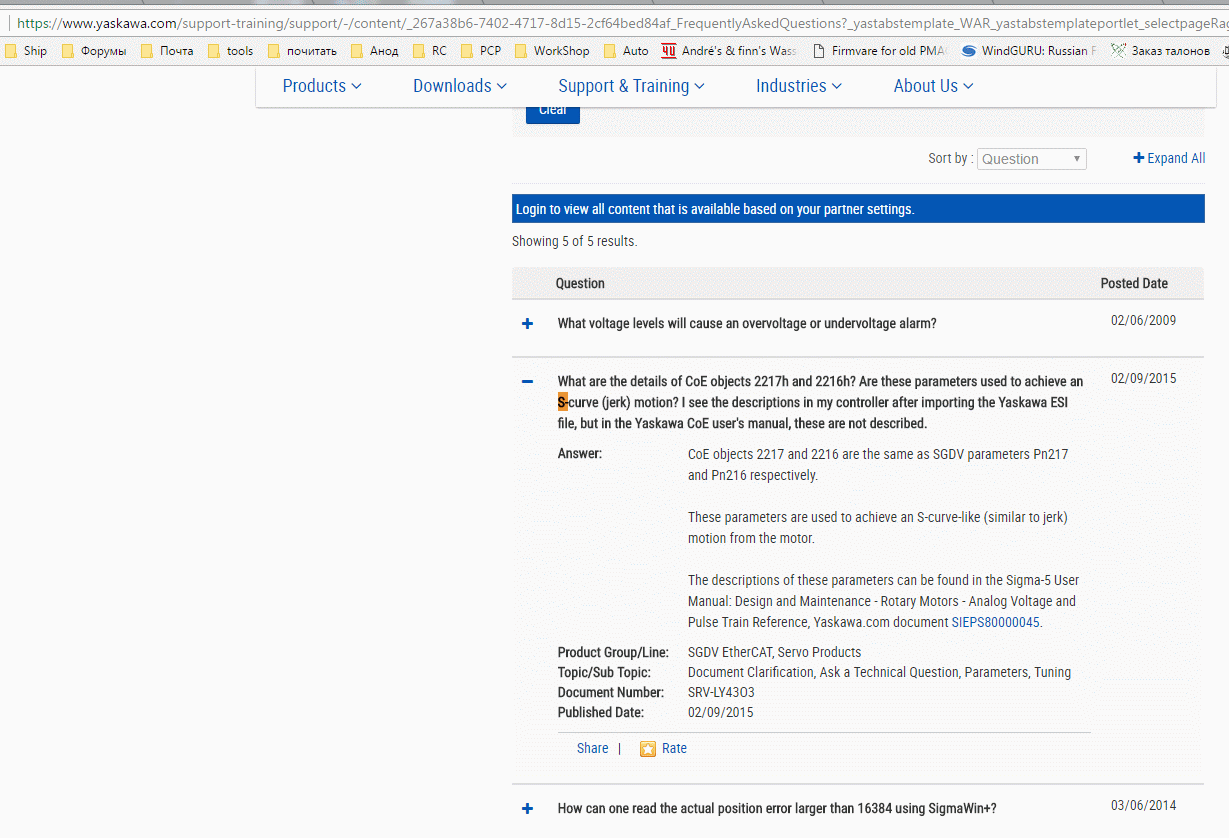Open the Ship bookmarks folder

(x=27, y=51)
